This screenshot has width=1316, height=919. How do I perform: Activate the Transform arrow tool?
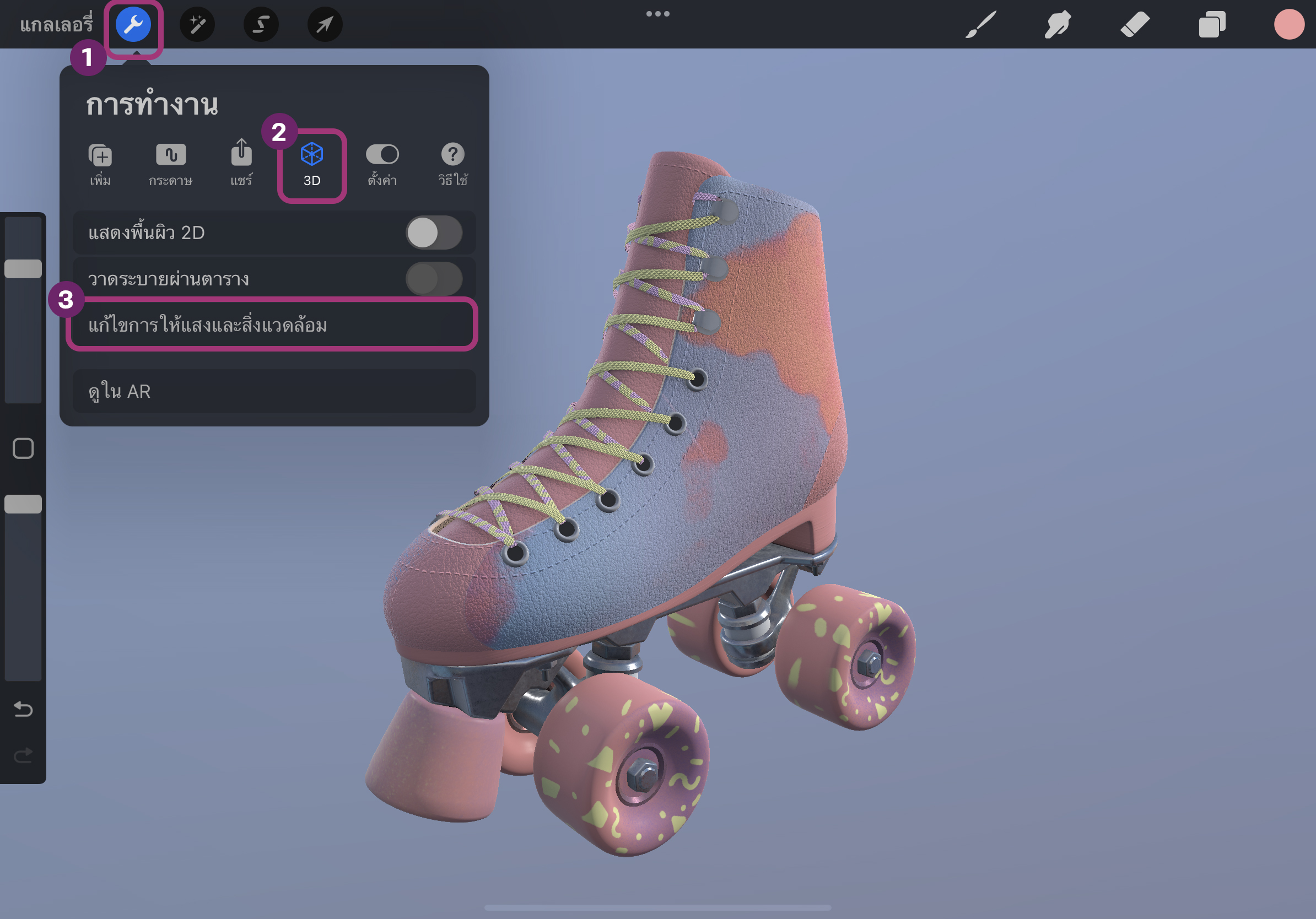(x=325, y=25)
